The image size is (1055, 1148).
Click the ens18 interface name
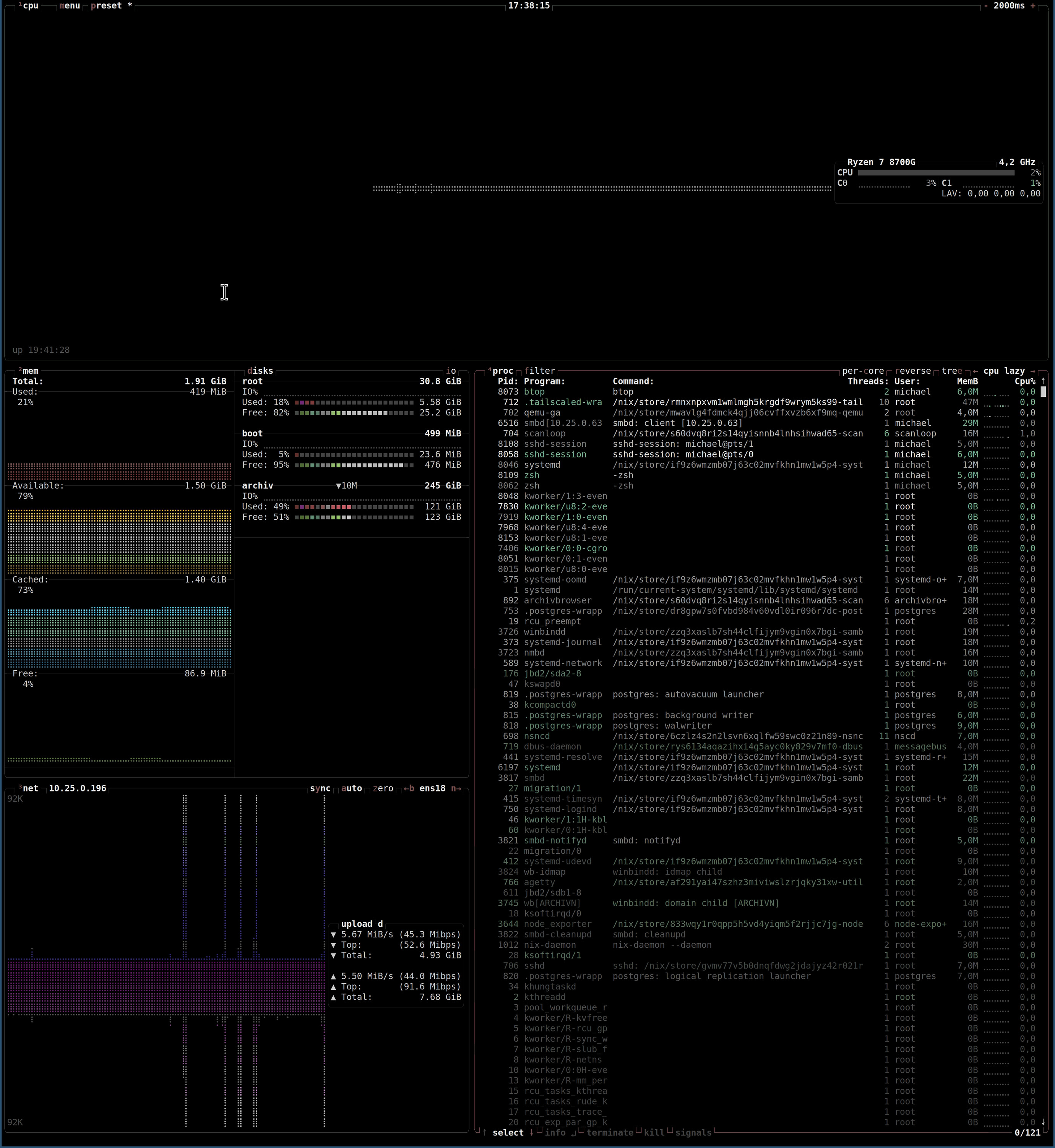(x=432, y=788)
